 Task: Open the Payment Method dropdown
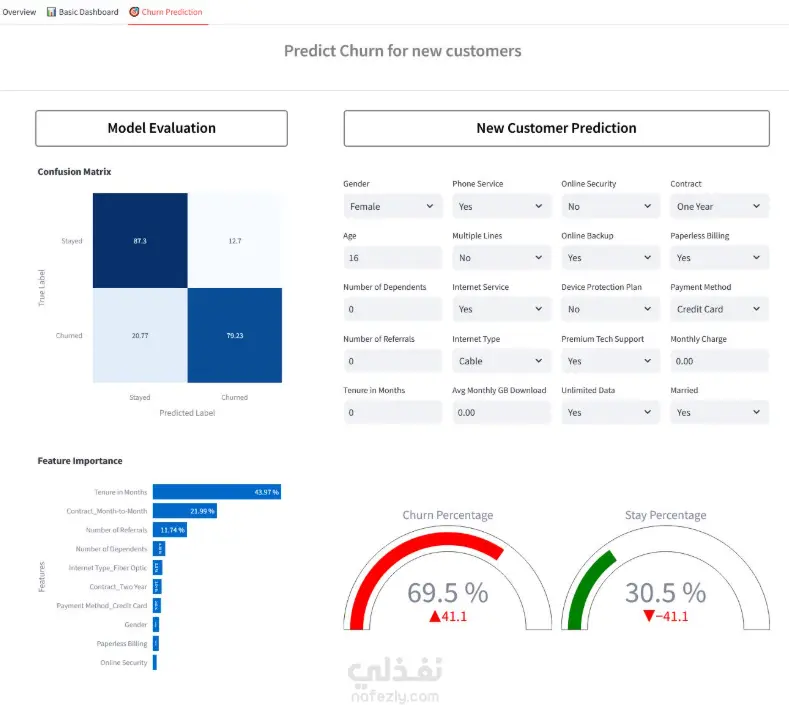click(719, 309)
